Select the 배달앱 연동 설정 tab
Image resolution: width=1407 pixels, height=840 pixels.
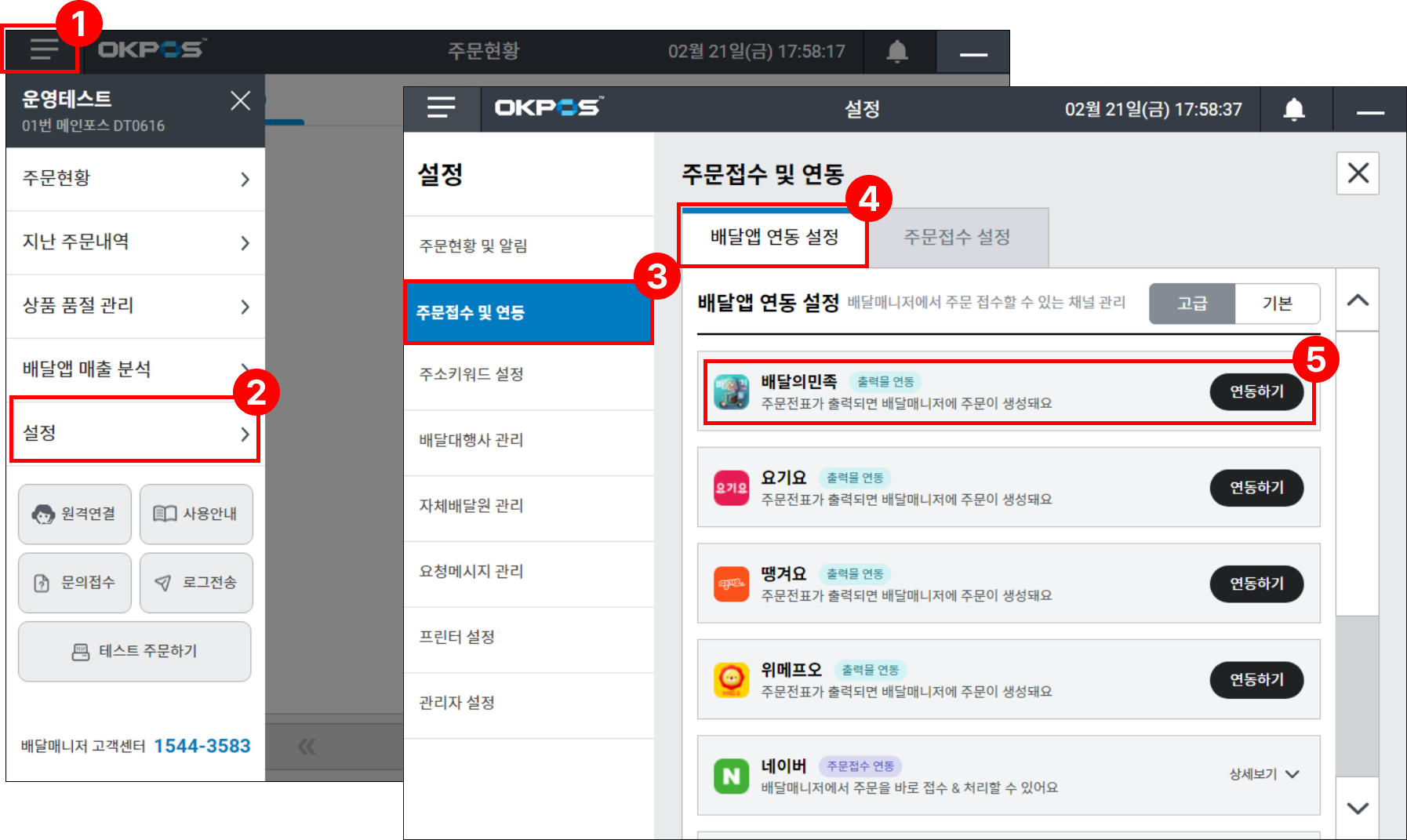coord(774,237)
